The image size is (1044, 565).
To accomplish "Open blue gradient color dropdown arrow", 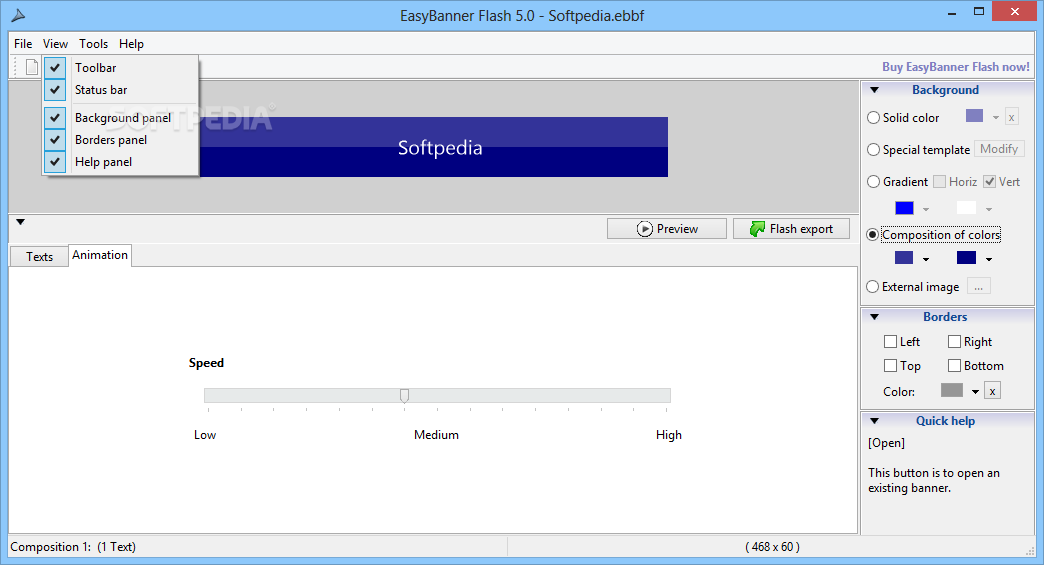I will coord(925,210).
